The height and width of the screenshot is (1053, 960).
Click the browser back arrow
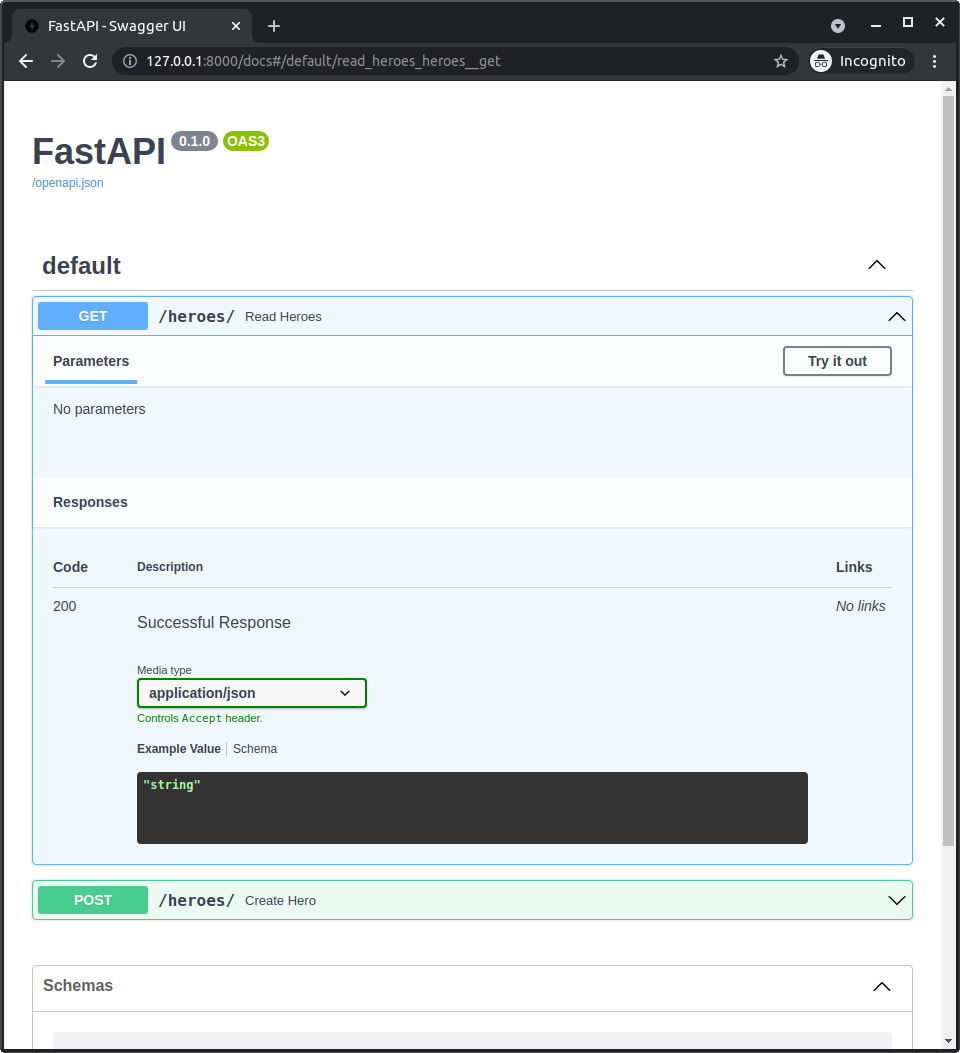point(25,61)
